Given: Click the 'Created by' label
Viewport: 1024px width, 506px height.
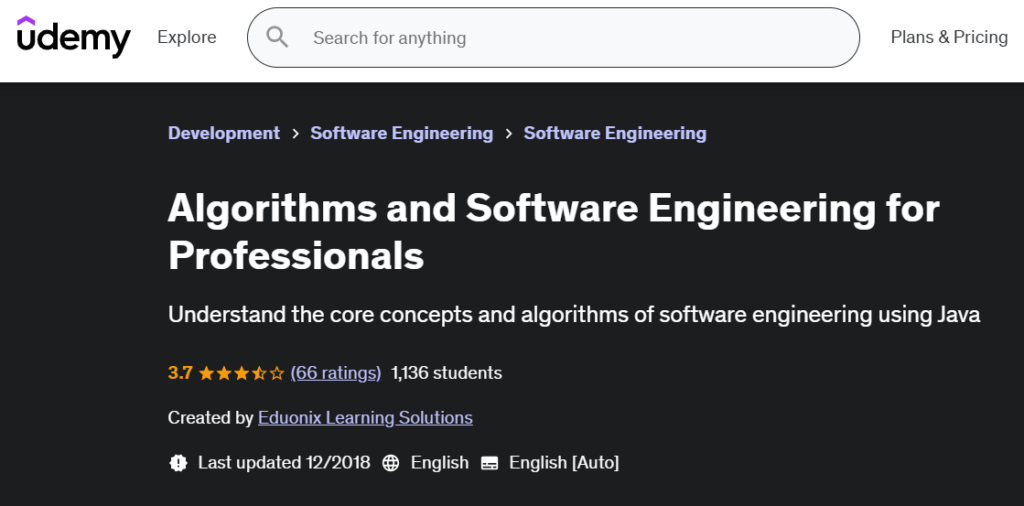Looking at the screenshot, I should tap(210, 417).
